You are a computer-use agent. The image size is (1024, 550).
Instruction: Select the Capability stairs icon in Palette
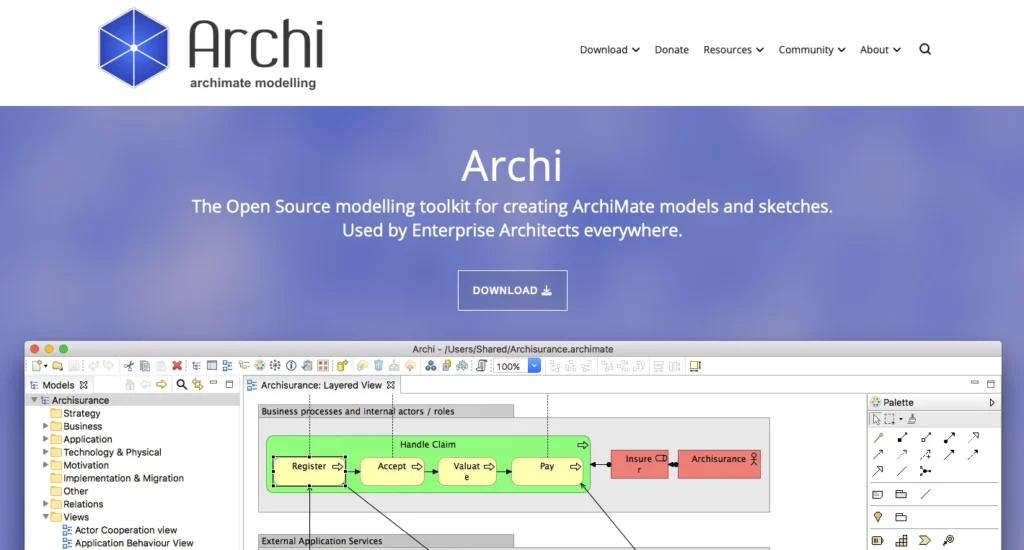pyautogui.click(x=901, y=540)
